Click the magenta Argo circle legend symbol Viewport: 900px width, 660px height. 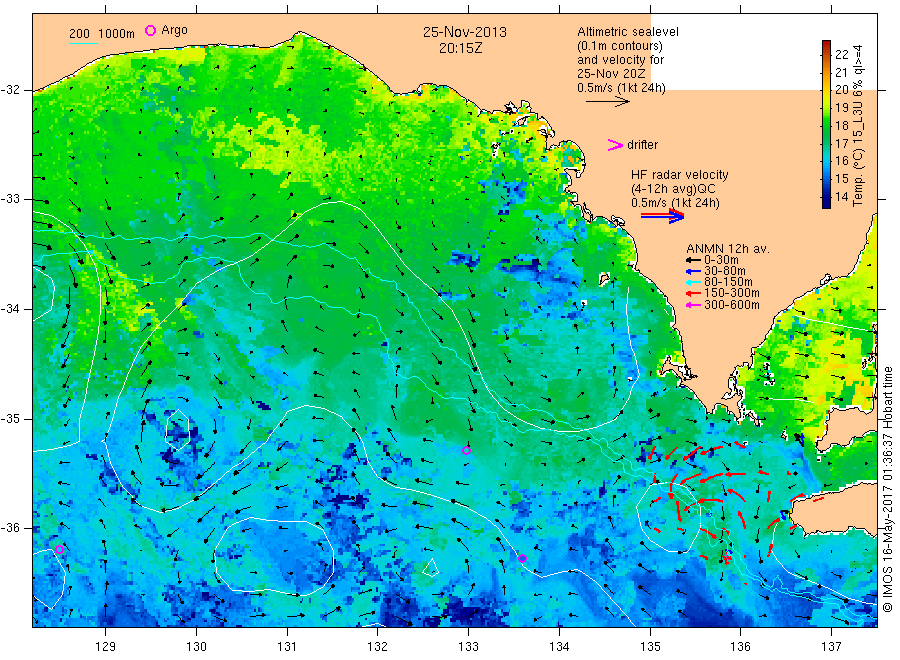pos(150,30)
